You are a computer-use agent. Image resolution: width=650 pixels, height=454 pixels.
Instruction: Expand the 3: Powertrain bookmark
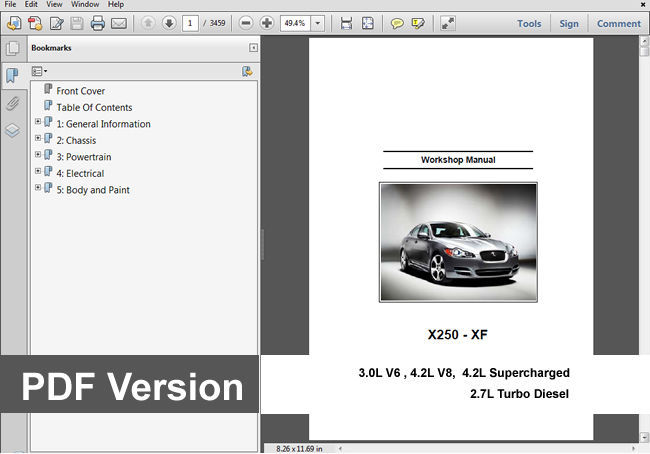click(38, 156)
